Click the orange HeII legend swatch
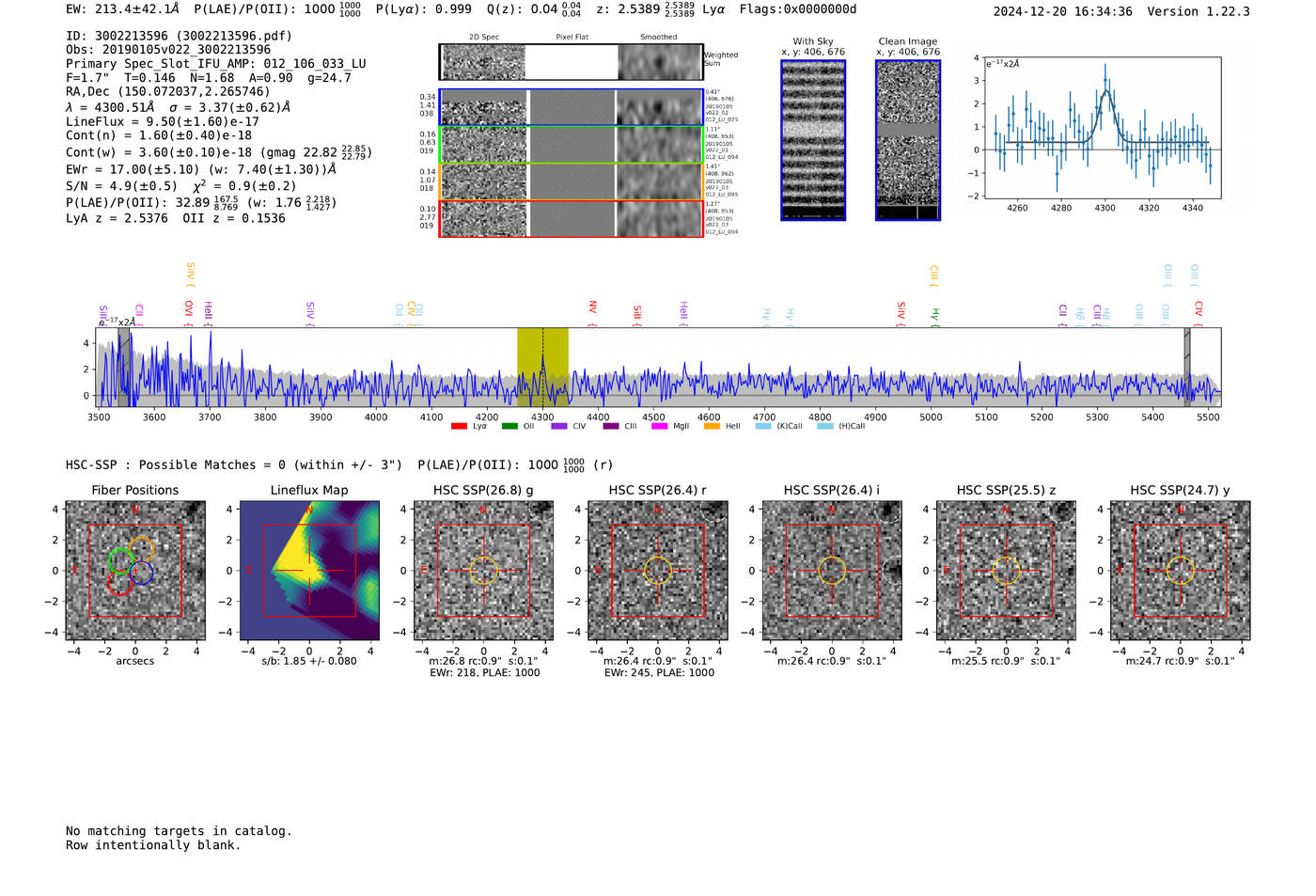This screenshot has width=1316, height=896. click(x=712, y=426)
